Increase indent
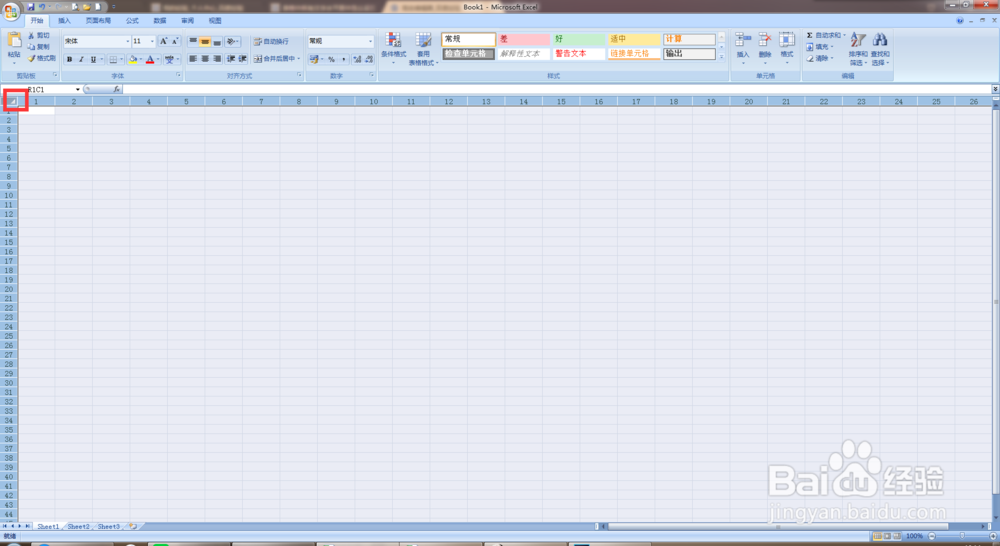1000x546 pixels. pyautogui.click(x=243, y=59)
